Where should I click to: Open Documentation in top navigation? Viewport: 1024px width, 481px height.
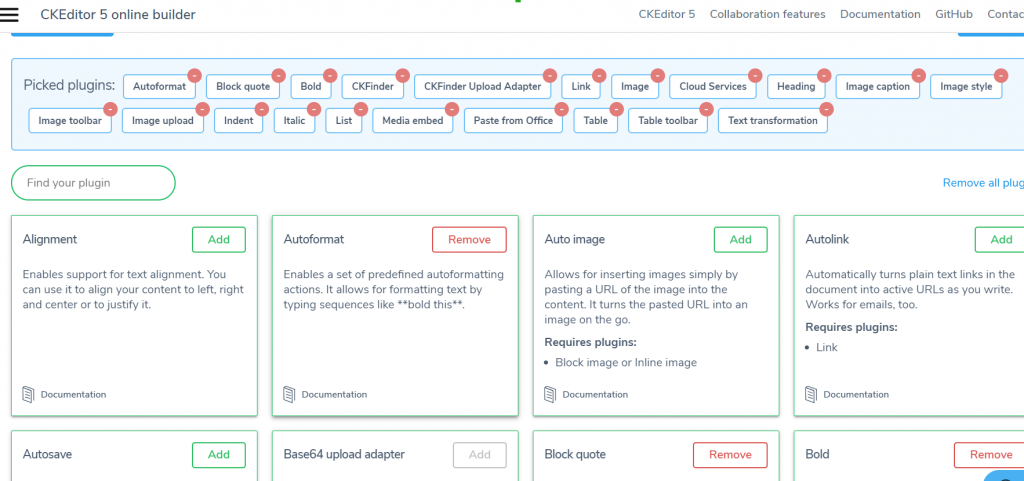coord(880,14)
